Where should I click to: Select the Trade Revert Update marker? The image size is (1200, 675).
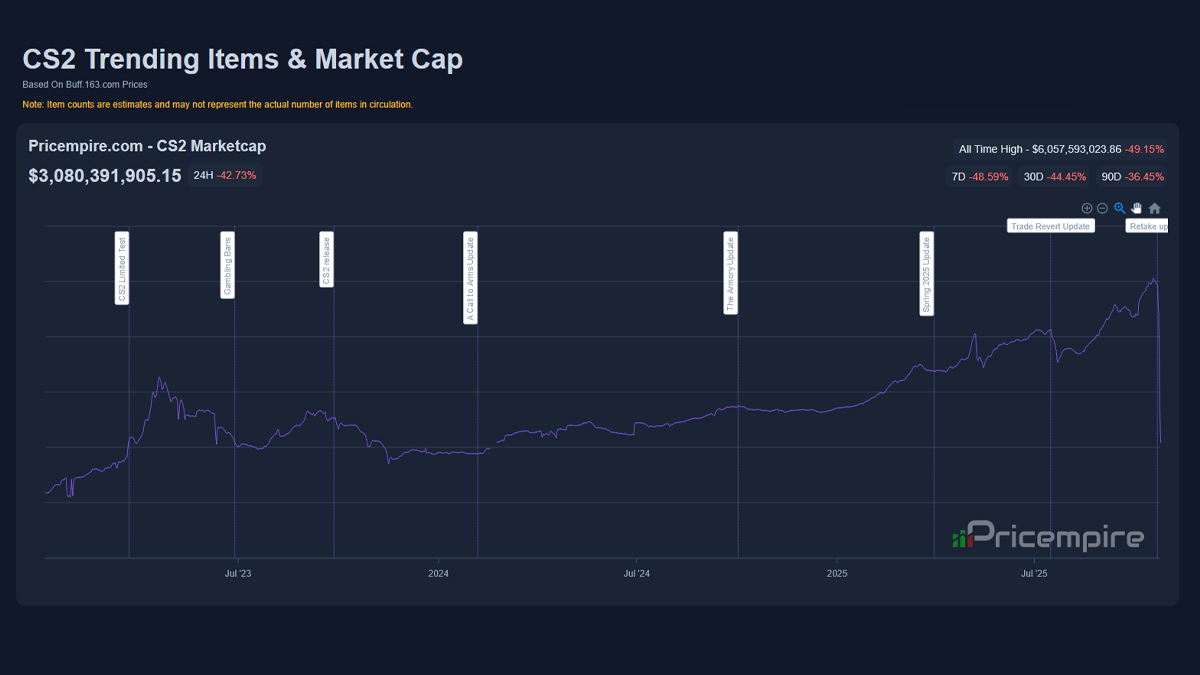[1050, 226]
